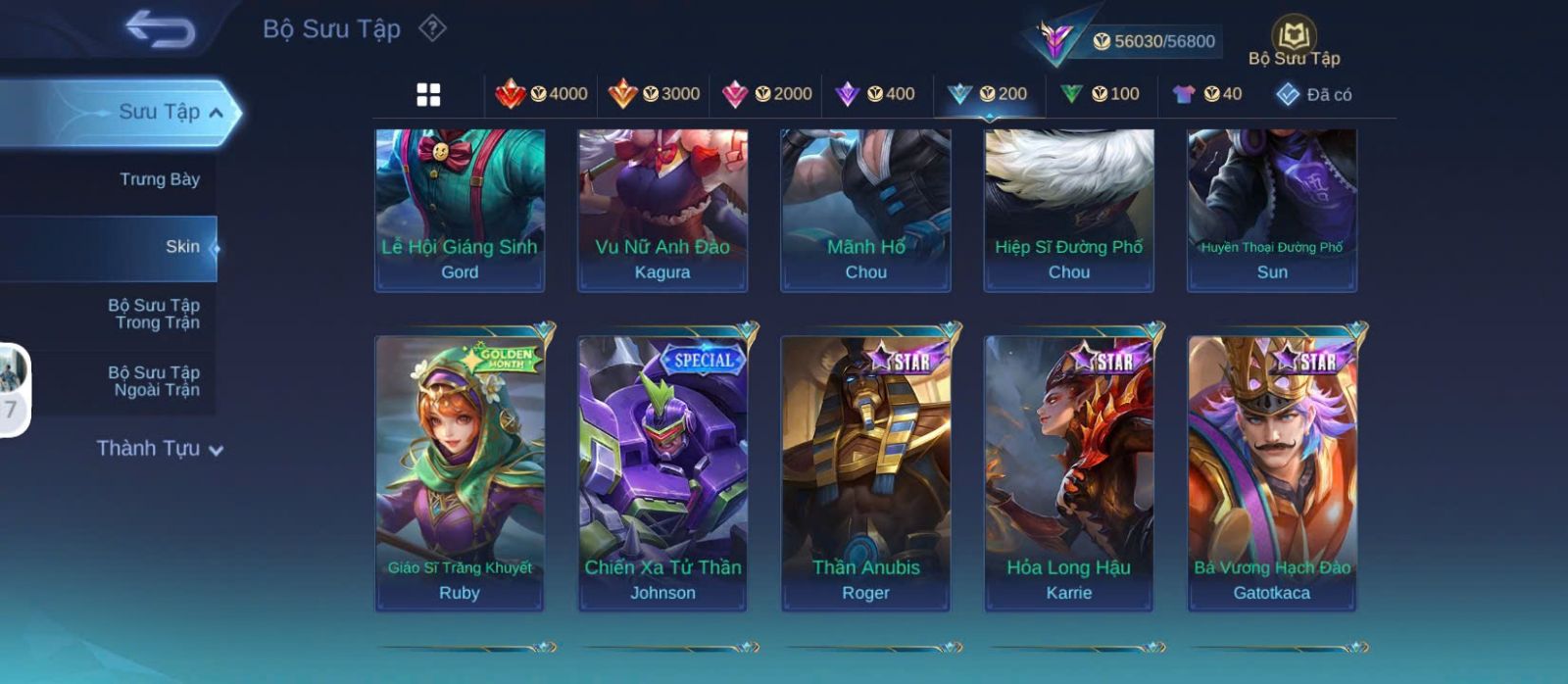The height and width of the screenshot is (684, 1568).
Task: Filter by the 400 points purple gem
Action: point(874,94)
